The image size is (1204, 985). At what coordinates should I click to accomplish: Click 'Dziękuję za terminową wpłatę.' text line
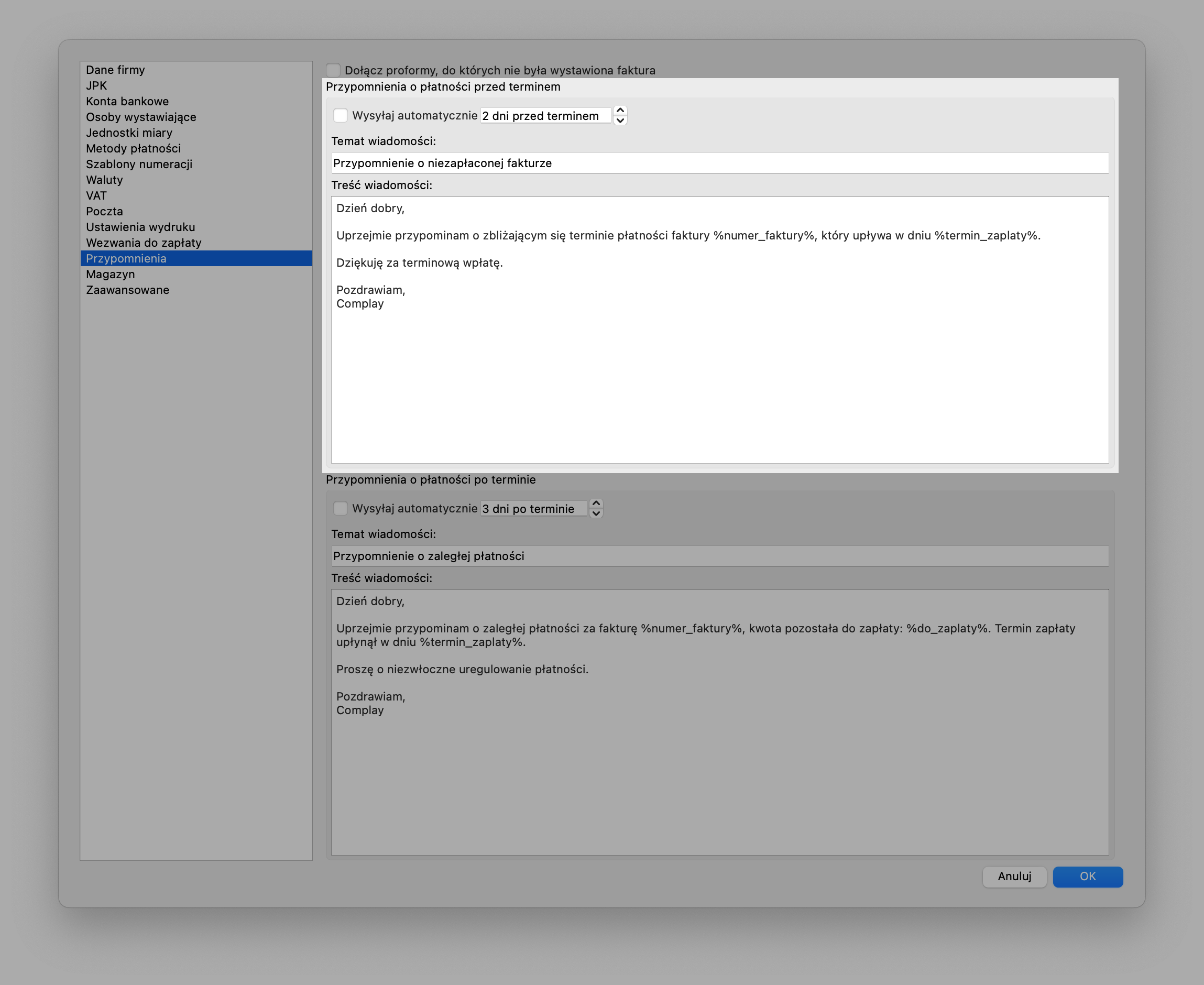[419, 262]
